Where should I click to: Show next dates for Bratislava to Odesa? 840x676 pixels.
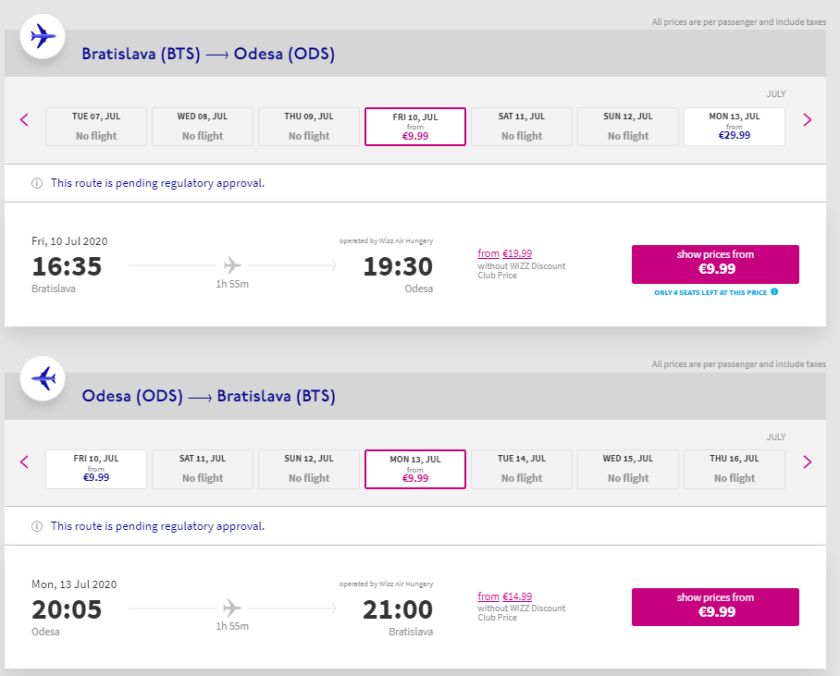[807, 120]
